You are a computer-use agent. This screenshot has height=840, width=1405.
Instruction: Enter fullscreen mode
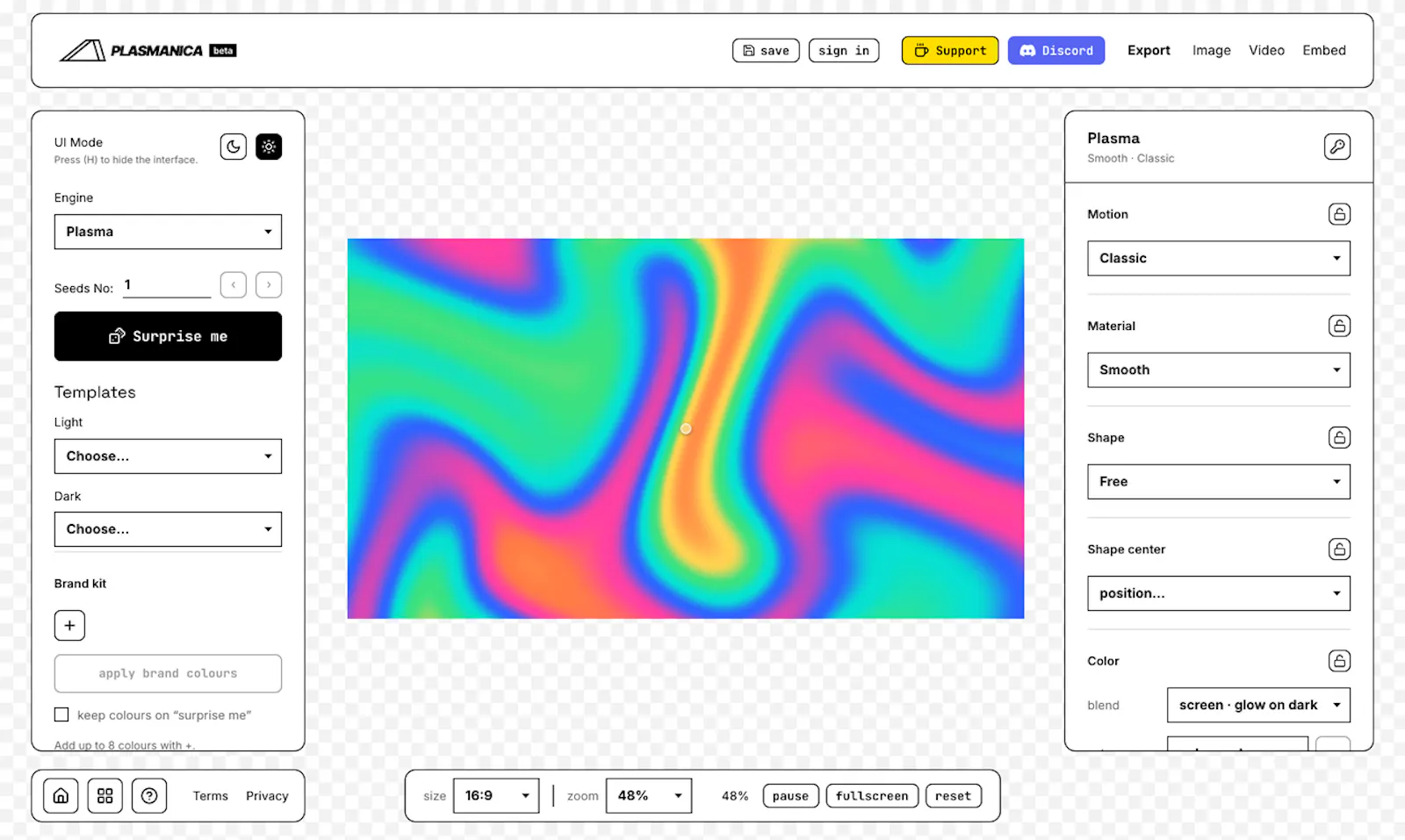(872, 796)
